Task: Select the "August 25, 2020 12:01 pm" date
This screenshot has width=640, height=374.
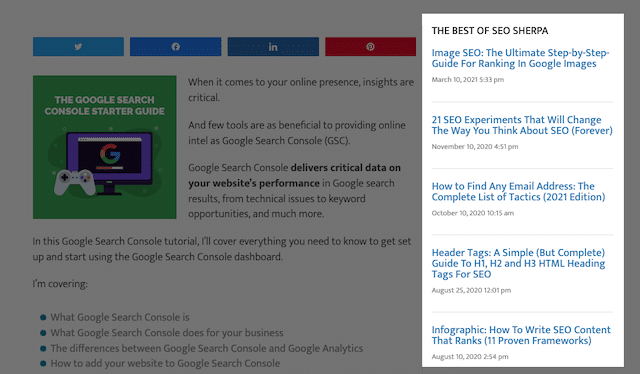Action: 471,290
